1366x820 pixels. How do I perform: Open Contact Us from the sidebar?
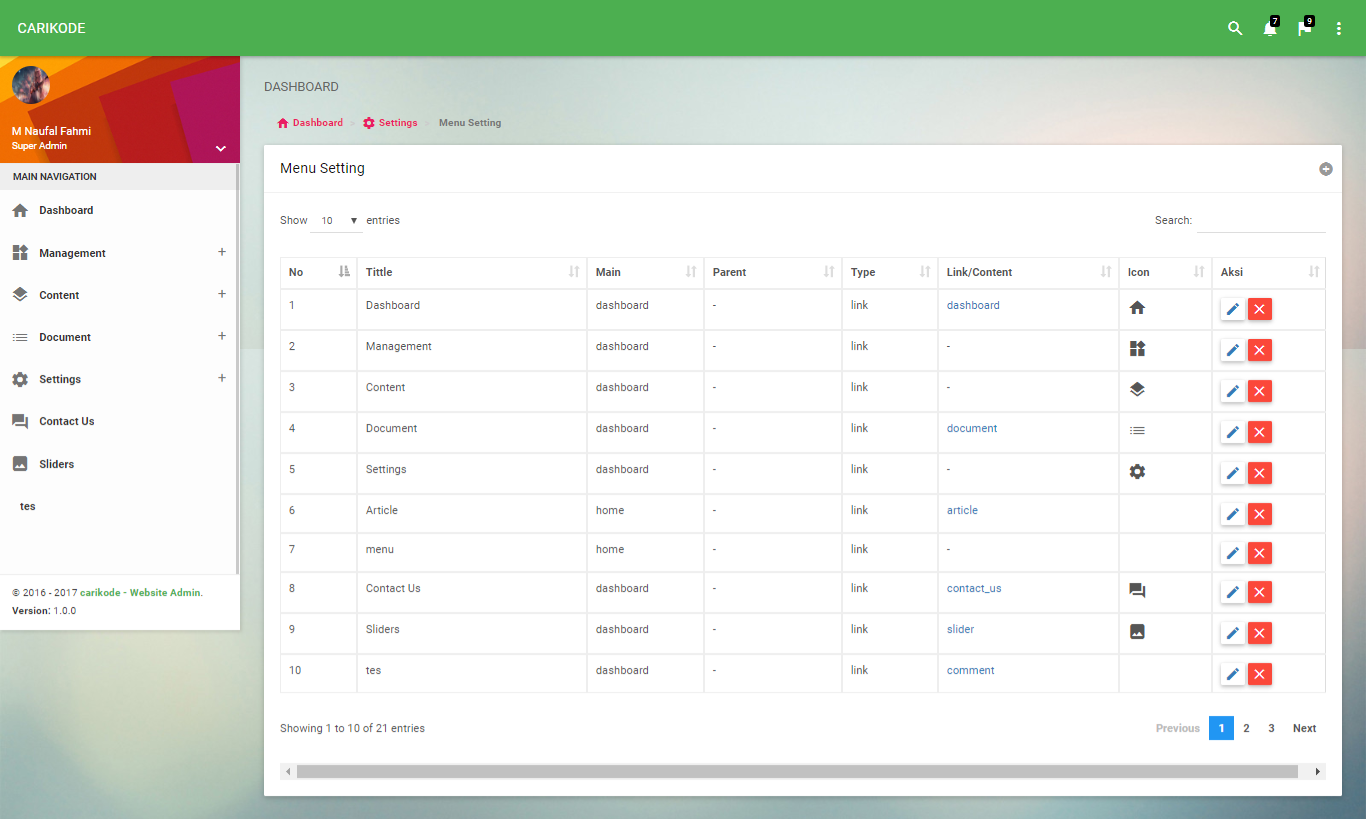66,421
